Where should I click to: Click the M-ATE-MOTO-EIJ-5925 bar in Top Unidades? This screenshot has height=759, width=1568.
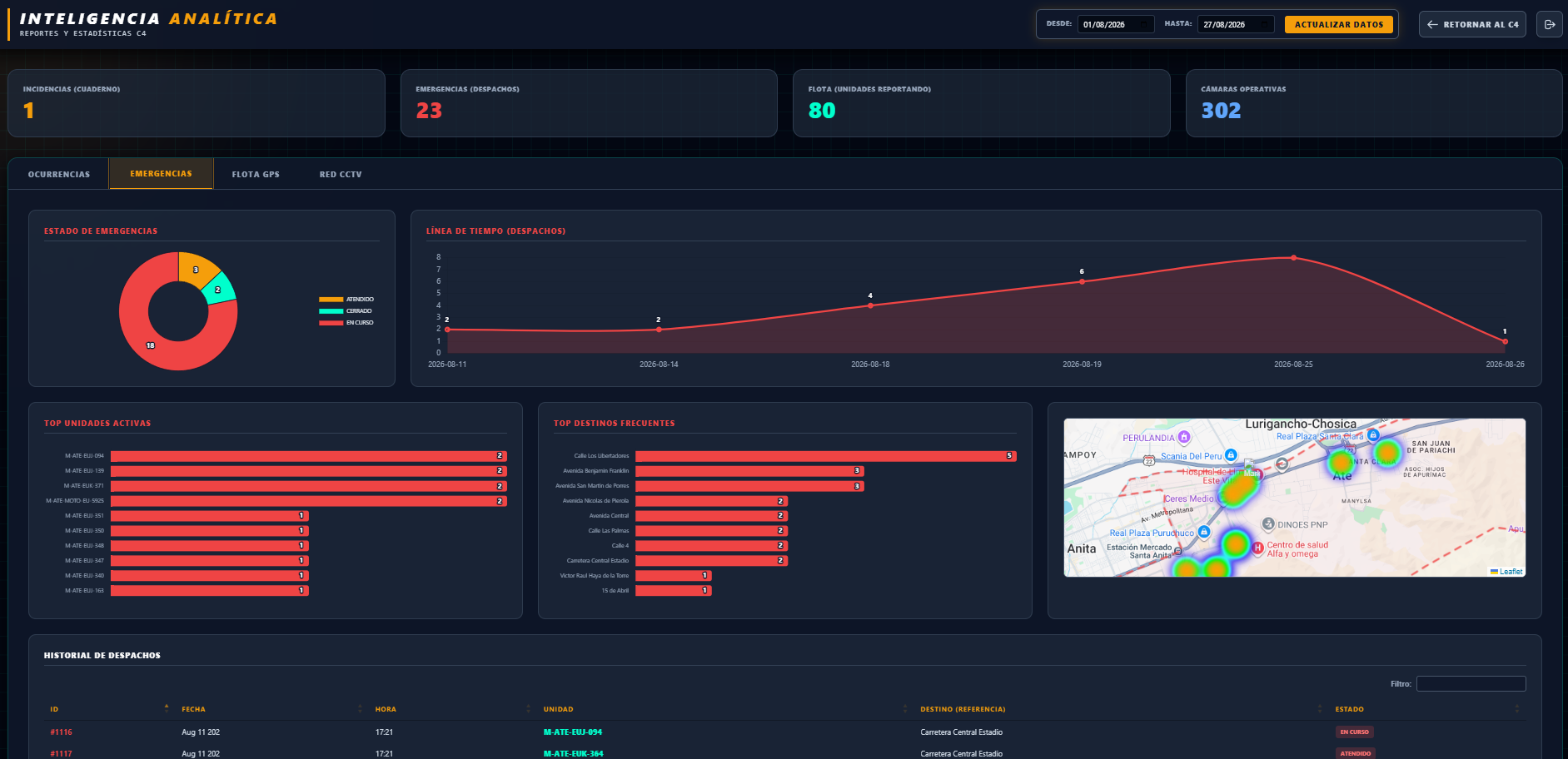point(309,501)
